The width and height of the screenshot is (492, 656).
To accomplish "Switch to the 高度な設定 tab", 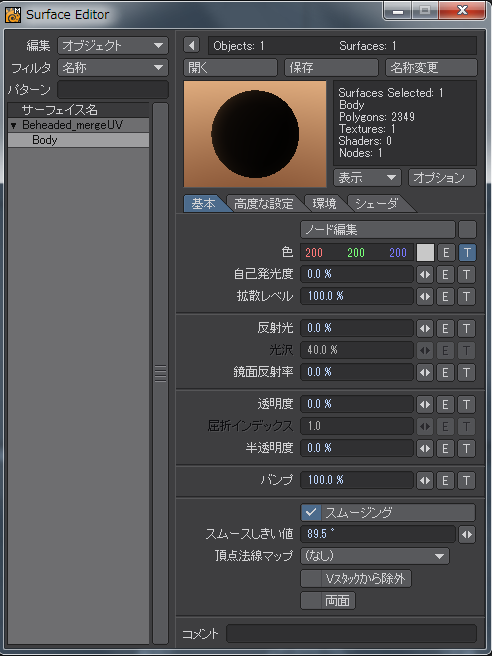I will click(264, 204).
